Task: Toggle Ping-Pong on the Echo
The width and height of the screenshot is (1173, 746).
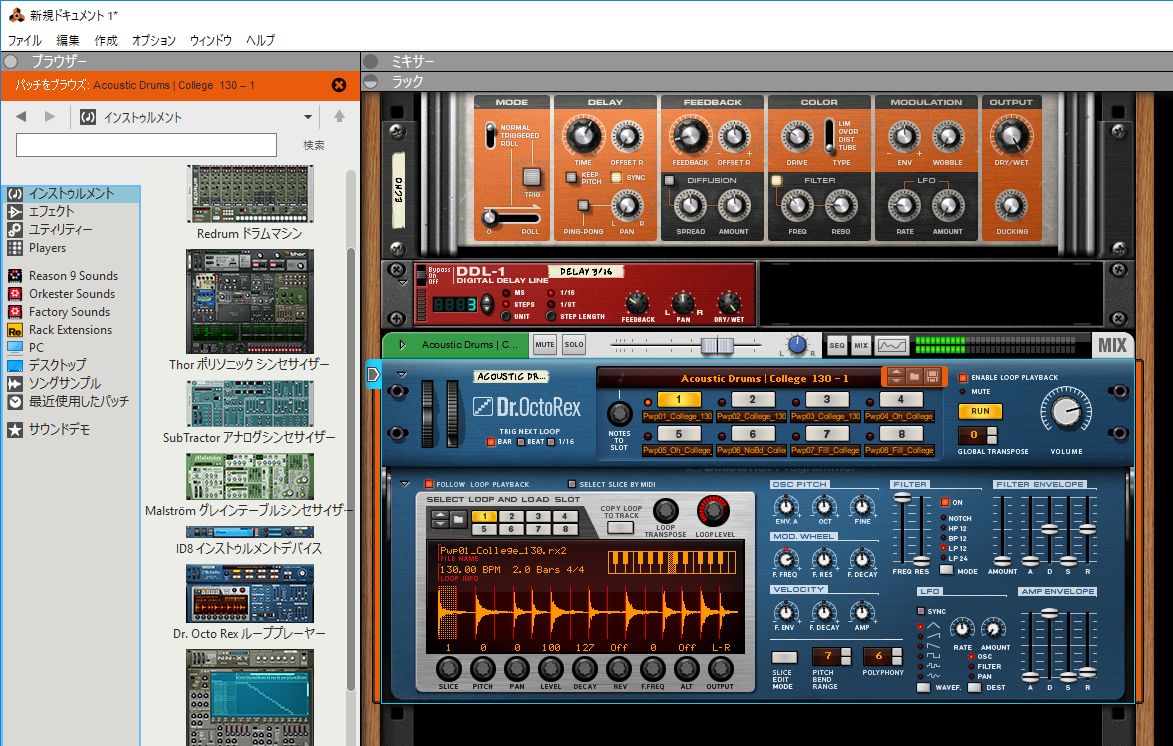Action: (x=583, y=206)
